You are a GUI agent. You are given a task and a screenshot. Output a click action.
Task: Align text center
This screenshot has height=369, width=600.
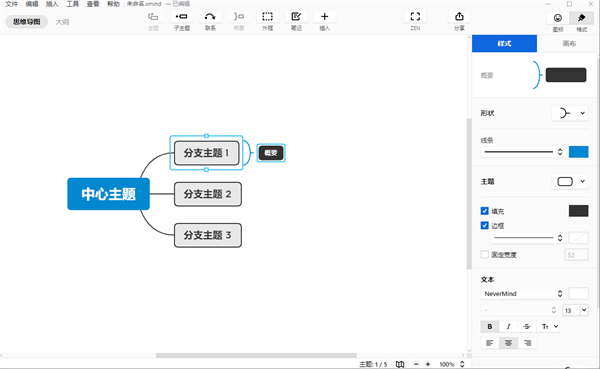(x=508, y=343)
